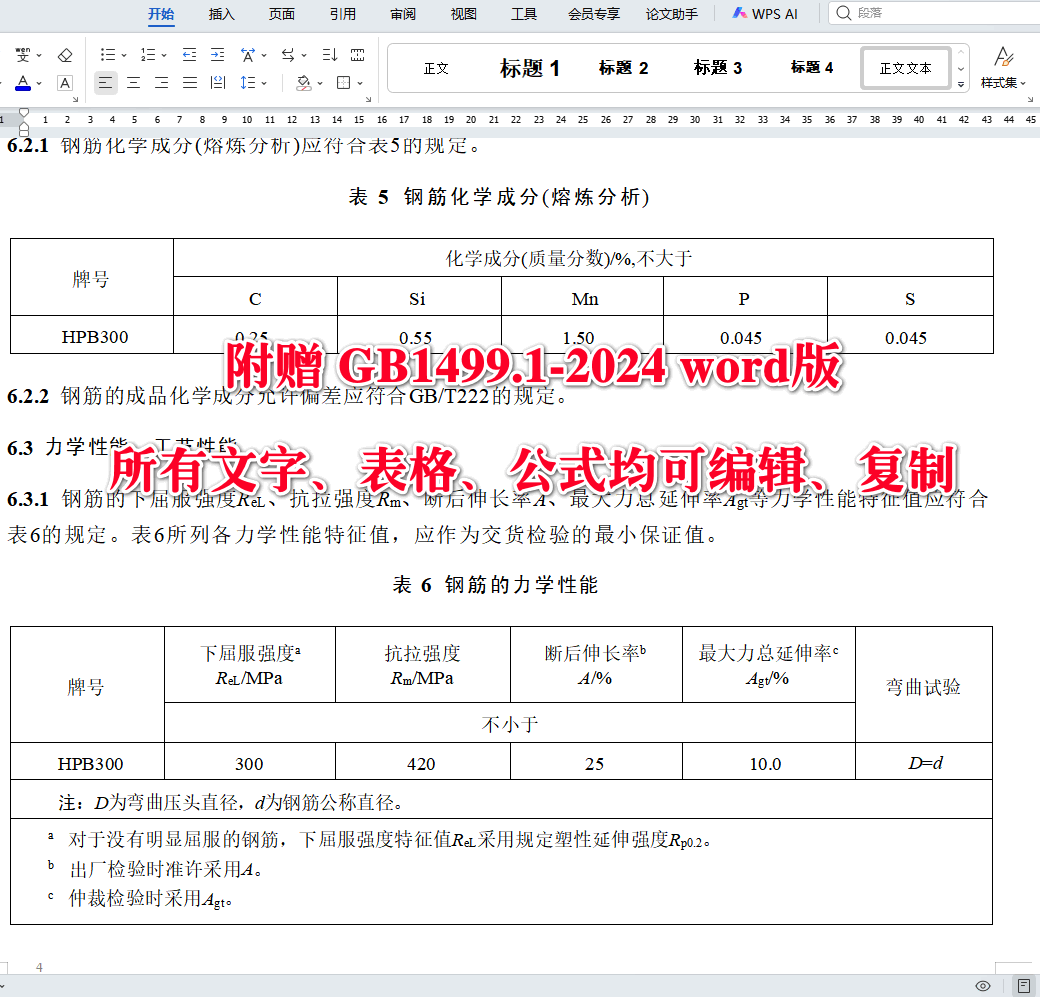Click the search magnifier icon
The height and width of the screenshot is (997, 1040).
coord(843,13)
